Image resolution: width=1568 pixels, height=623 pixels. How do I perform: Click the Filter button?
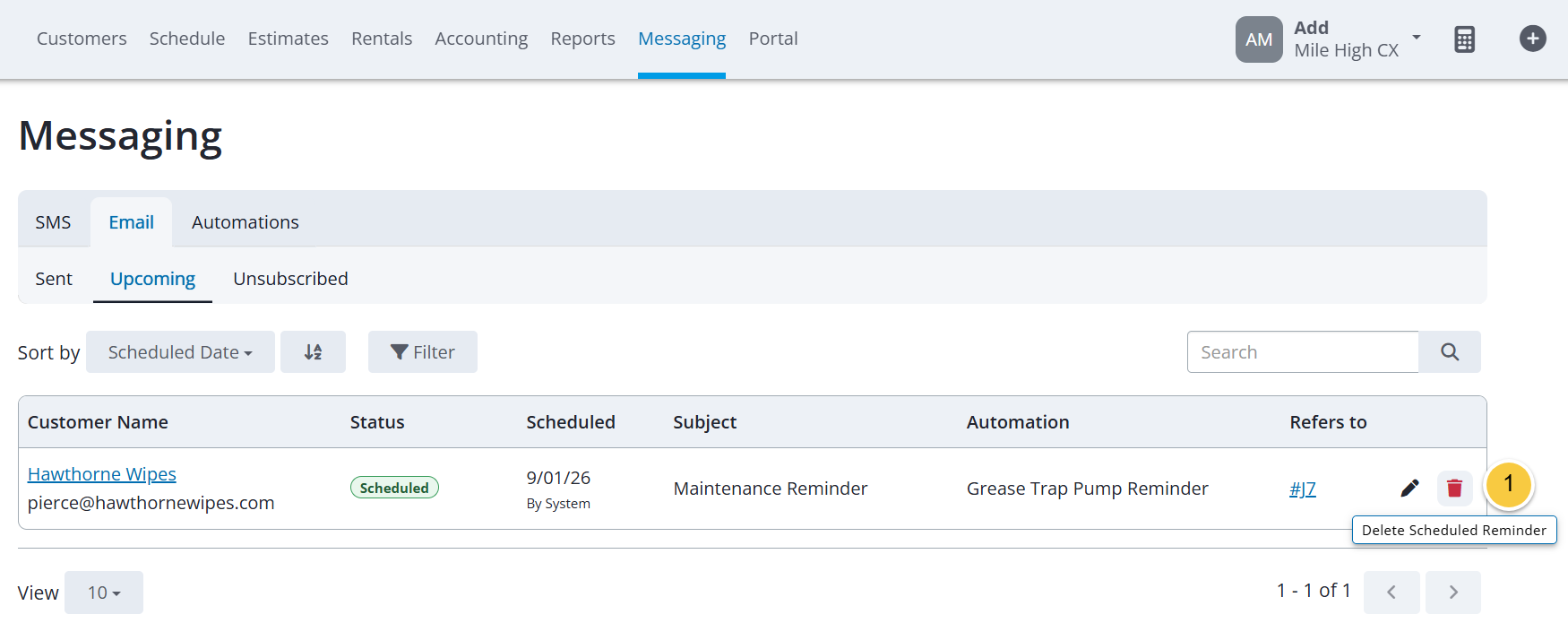(423, 352)
